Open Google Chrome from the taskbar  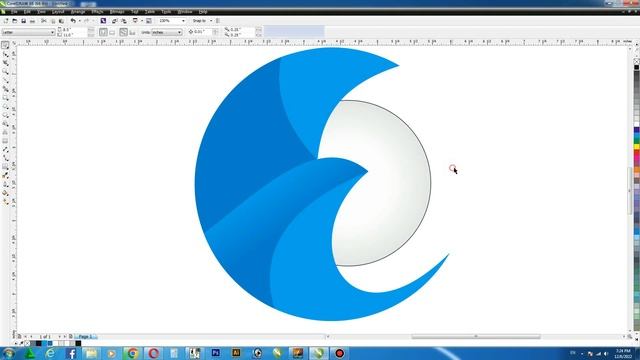pos(132,353)
